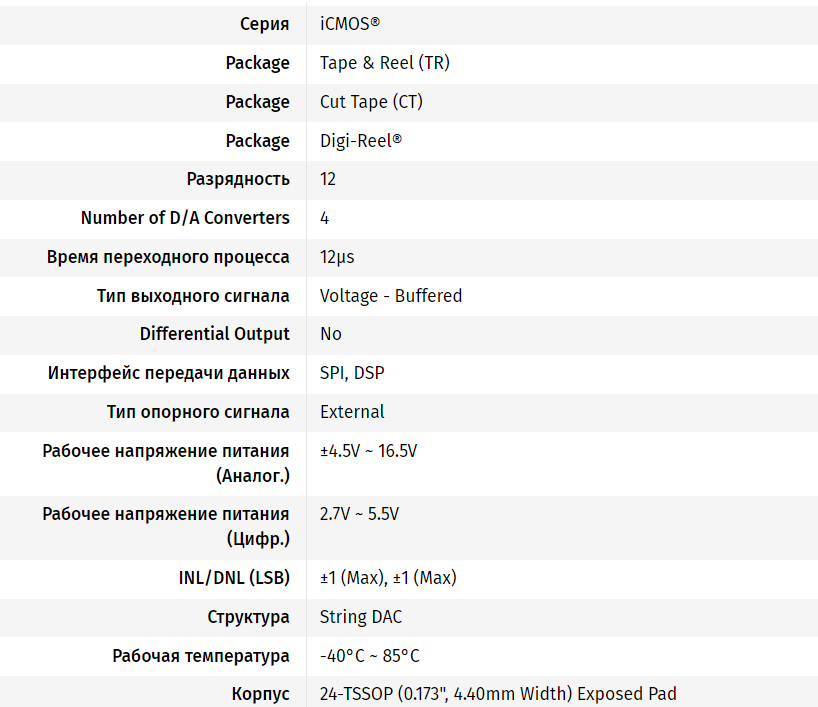Click the 2.7V ~ 5.5V digital supply value

[359, 514]
